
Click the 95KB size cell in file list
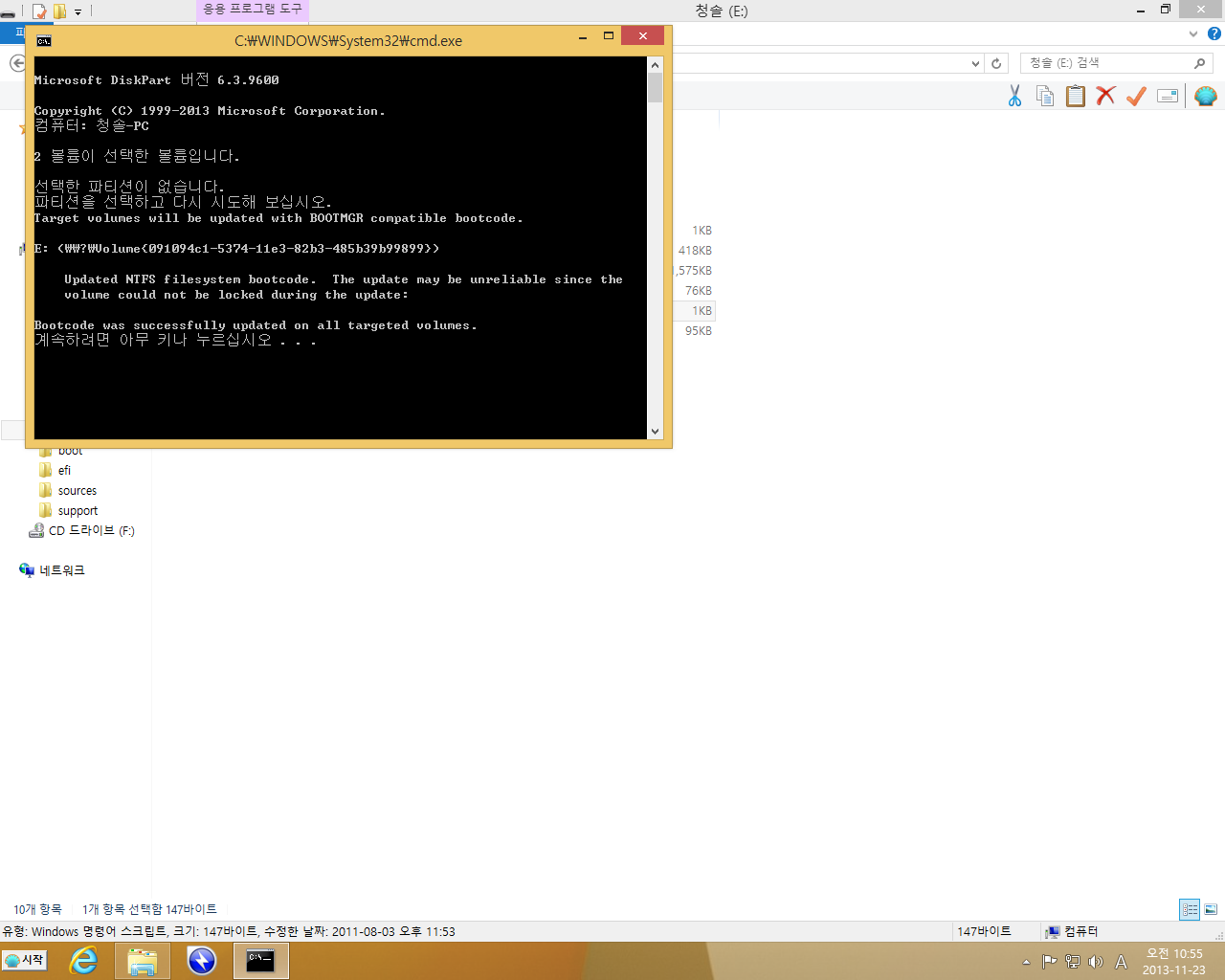699,331
